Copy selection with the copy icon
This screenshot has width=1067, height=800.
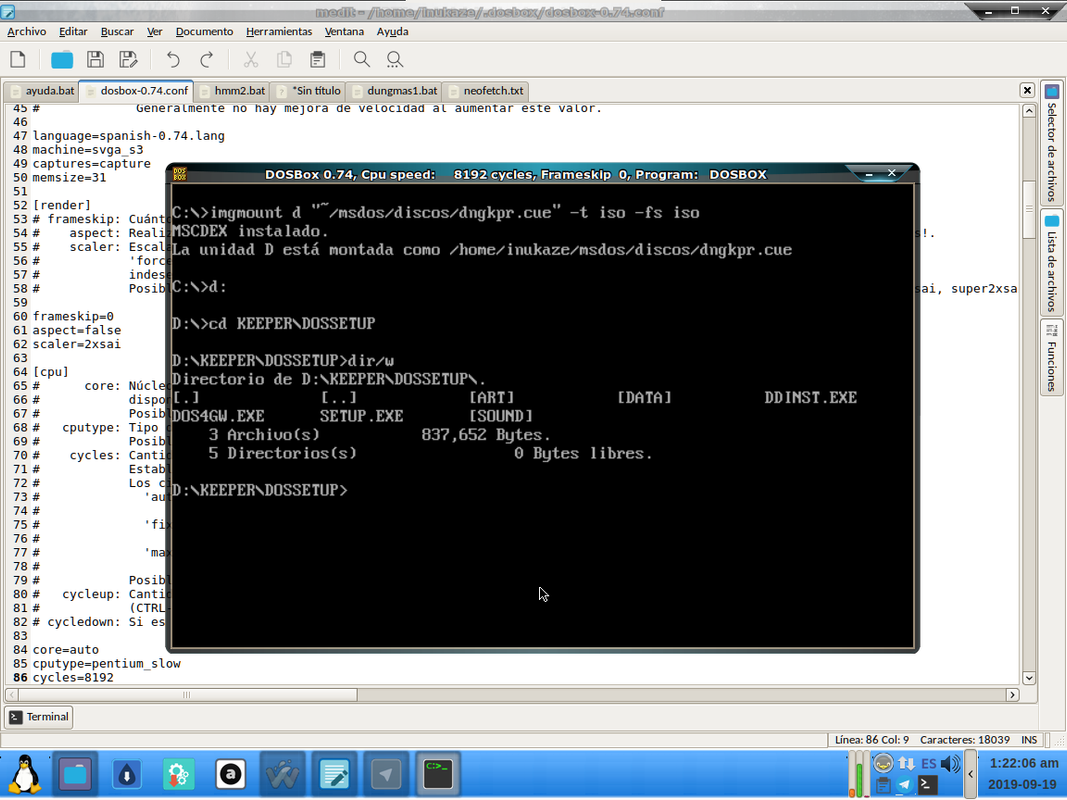point(284,60)
